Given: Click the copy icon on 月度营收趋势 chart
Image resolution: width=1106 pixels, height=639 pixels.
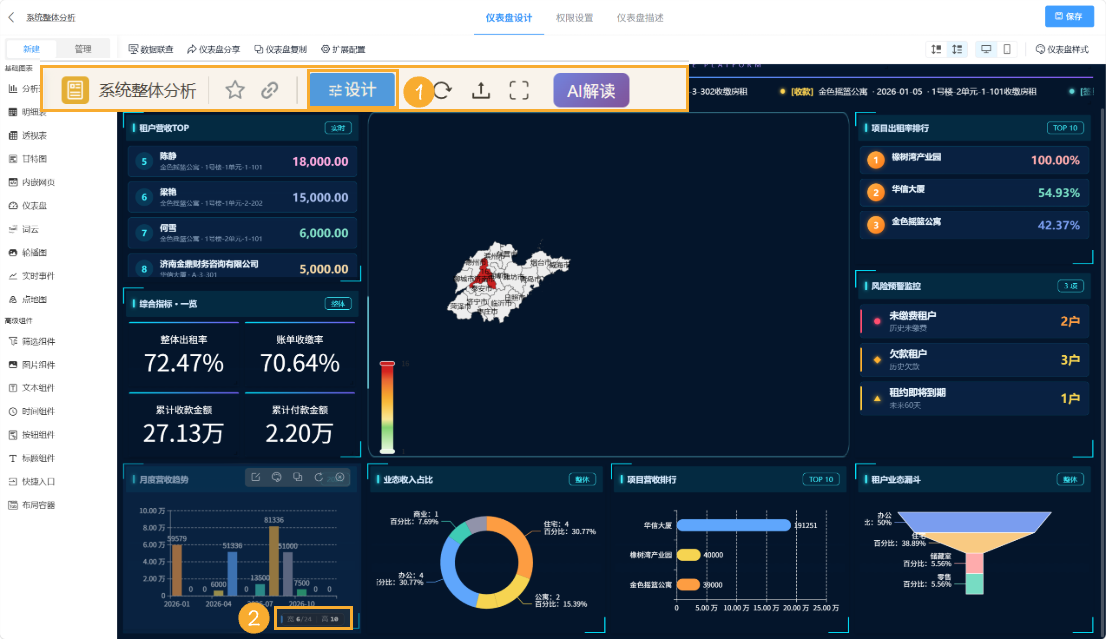Looking at the screenshot, I should [x=298, y=477].
